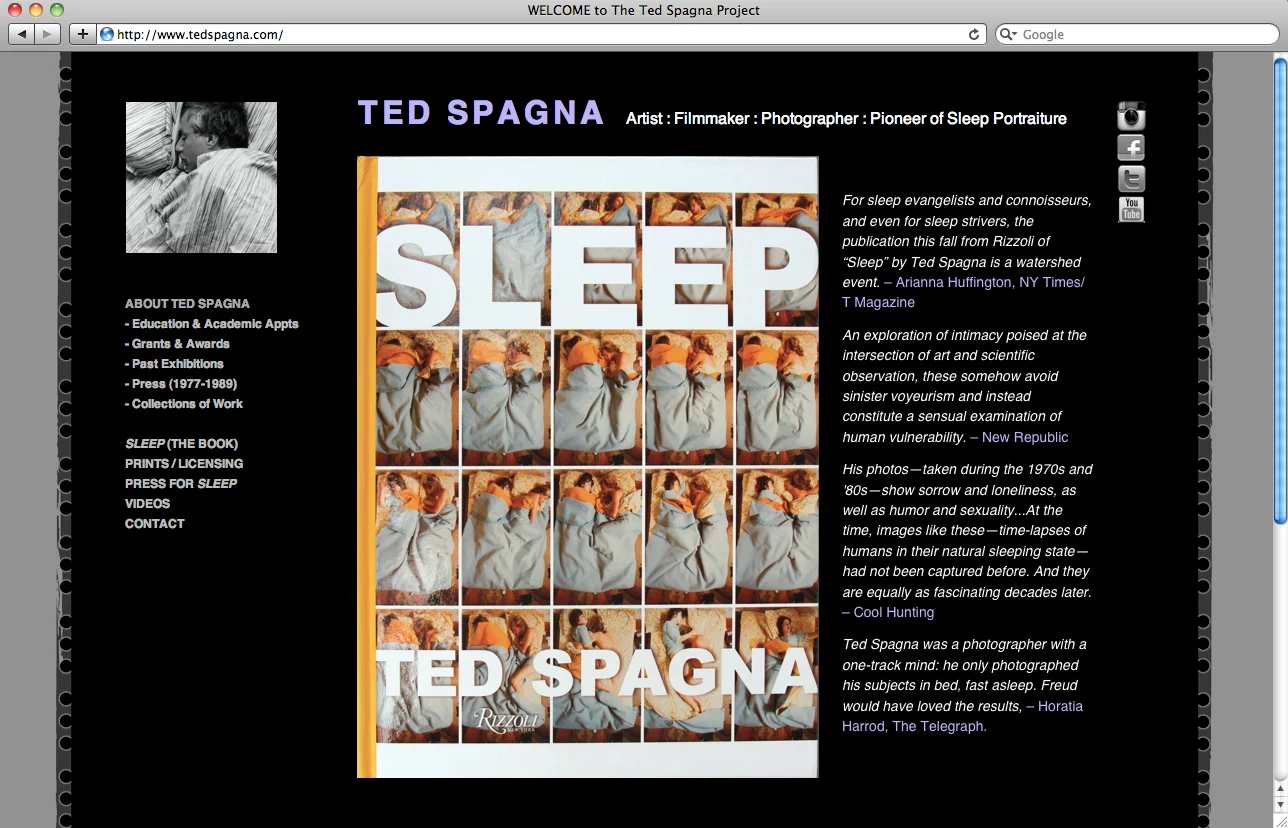Open the YouTube social icon
The image size is (1288, 828).
[x=1131, y=210]
